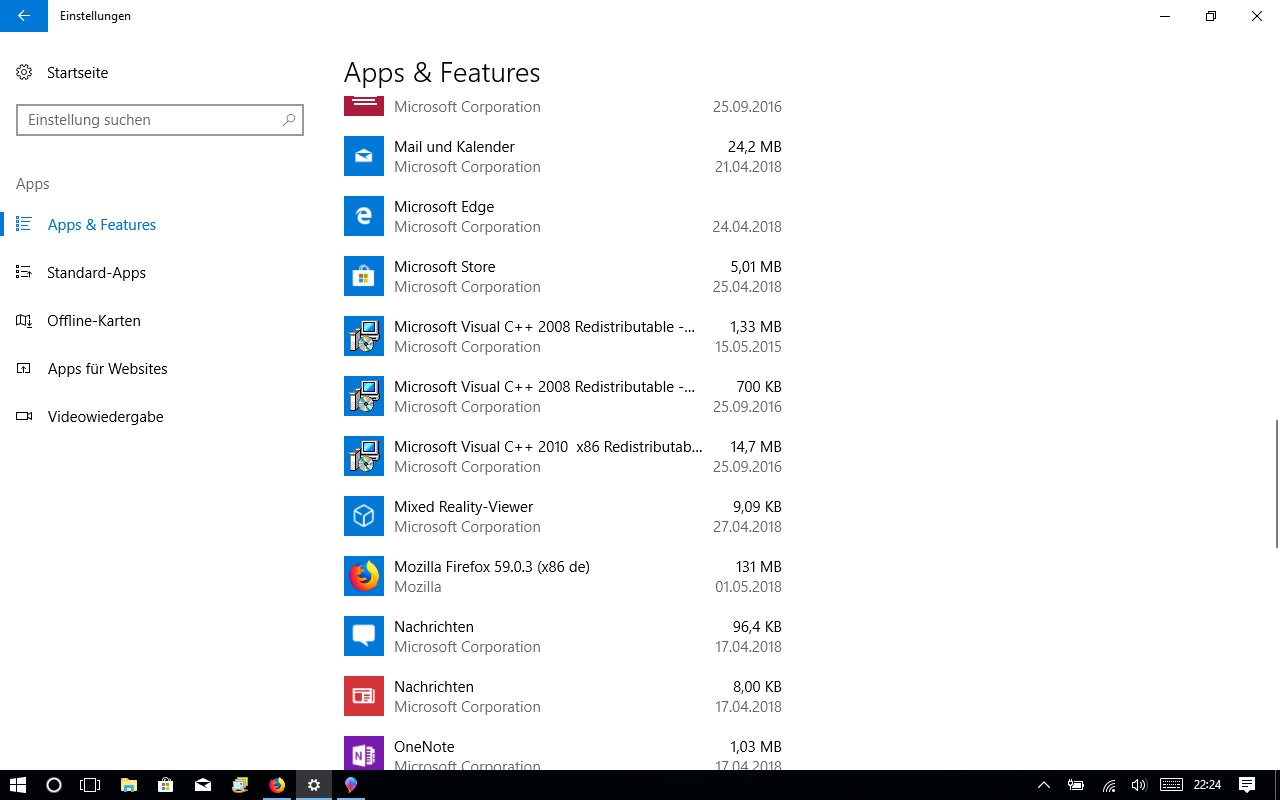This screenshot has height=800, width=1280.
Task: Select red Nachrichten icon with 8,00 KB
Action: pyautogui.click(x=364, y=696)
